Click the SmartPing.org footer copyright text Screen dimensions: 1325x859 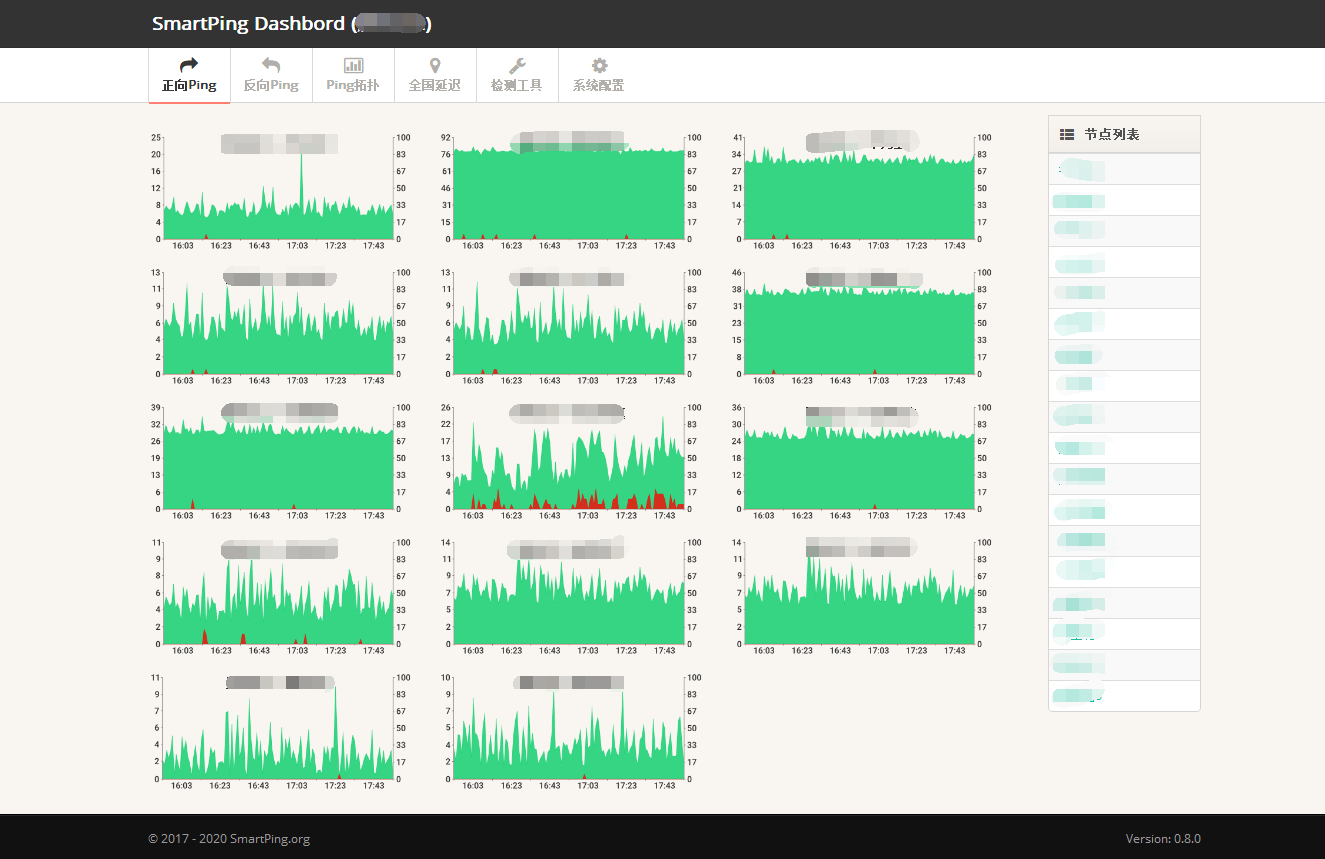click(x=229, y=839)
